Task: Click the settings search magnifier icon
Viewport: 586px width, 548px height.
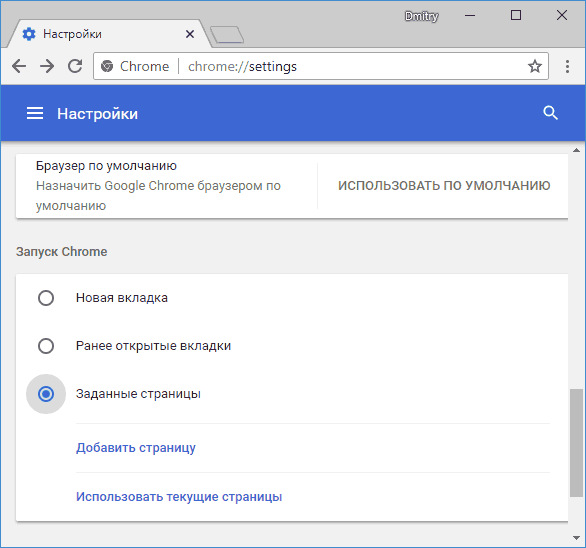Action: (550, 113)
